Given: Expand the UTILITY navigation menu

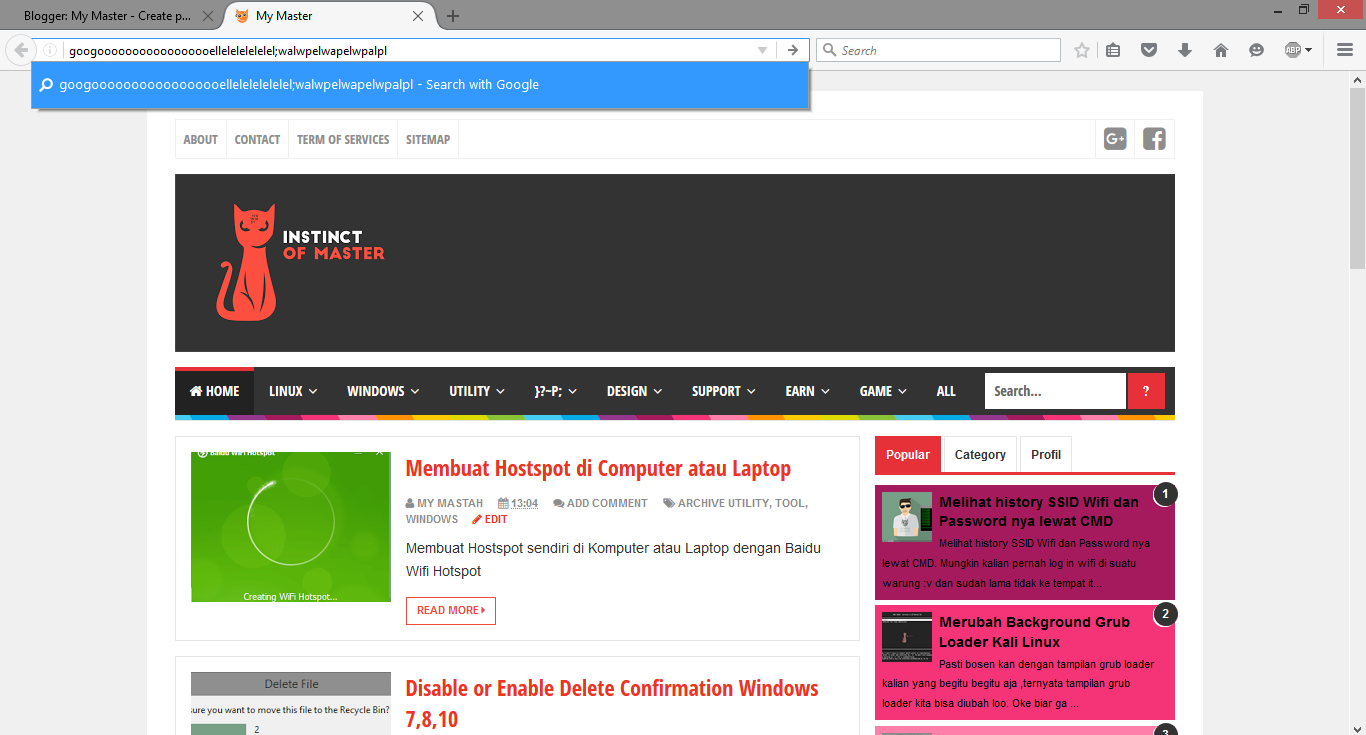Looking at the screenshot, I should 477,391.
